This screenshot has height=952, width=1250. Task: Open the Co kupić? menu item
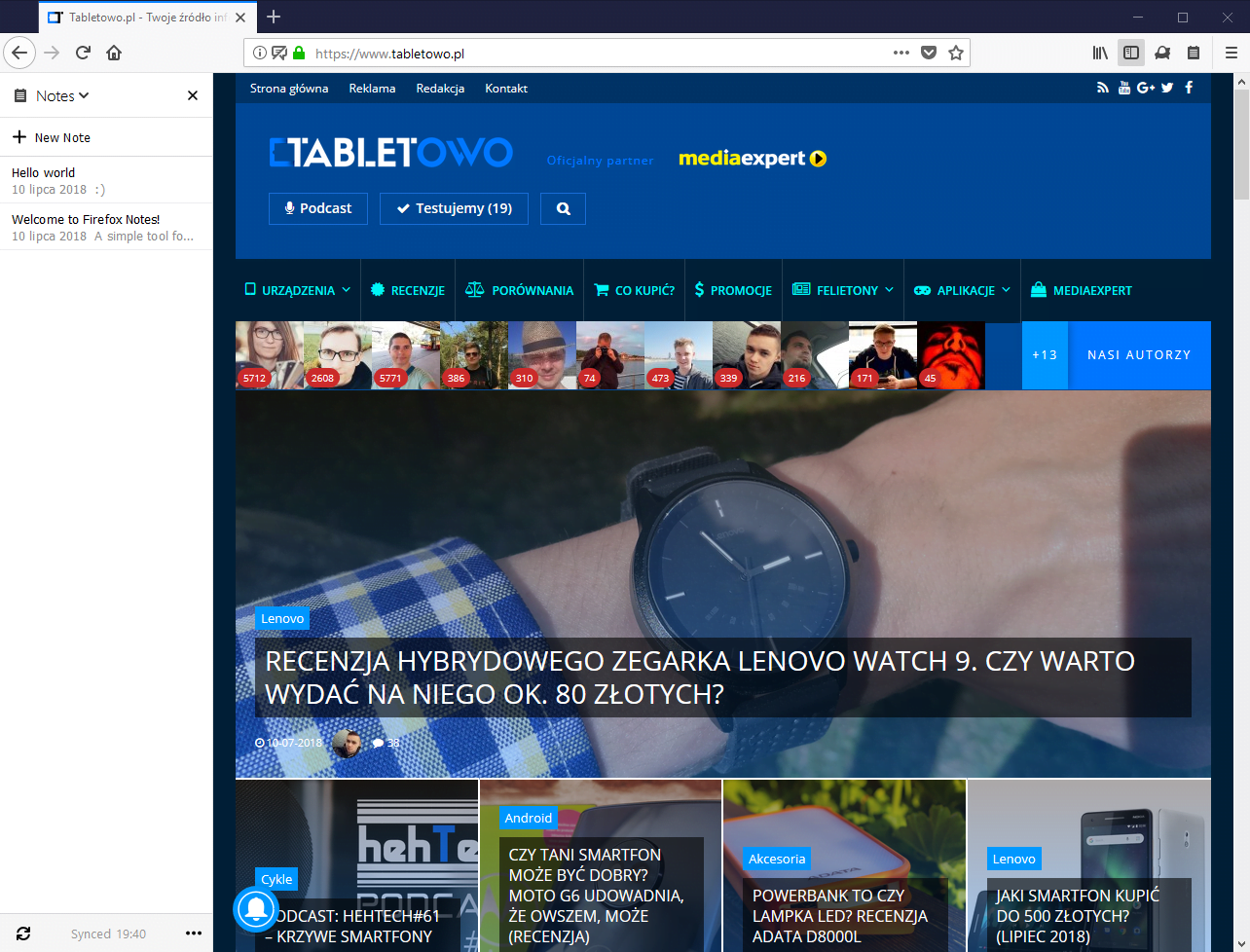coord(634,290)
